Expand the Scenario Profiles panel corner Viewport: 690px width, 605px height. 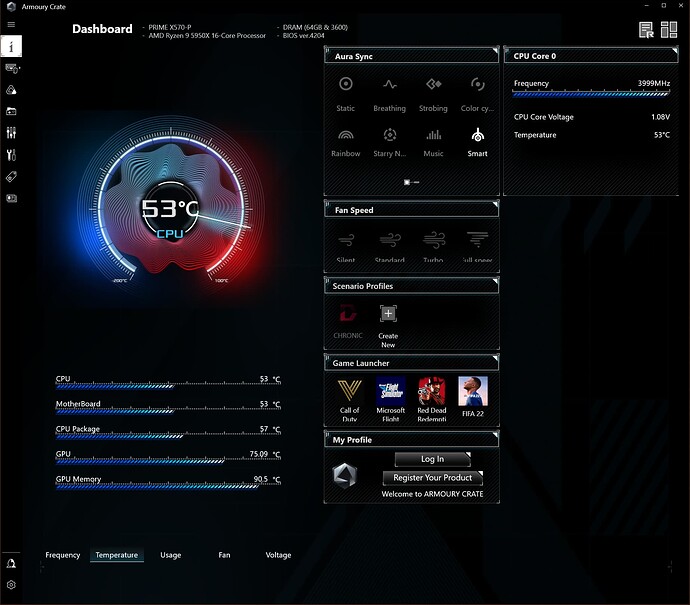(x=495, y=281)
